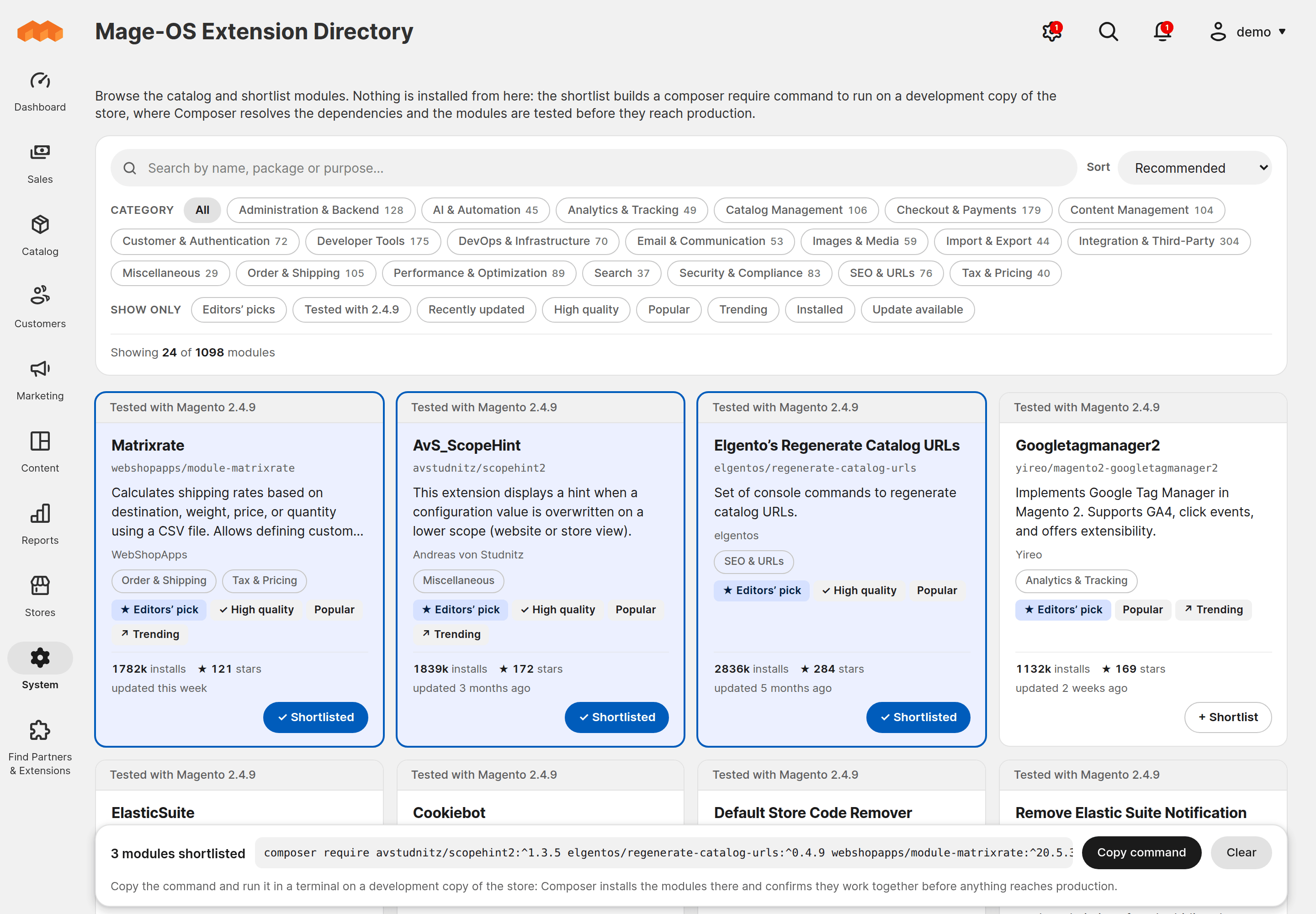The width and height of the screenshot is (1316, 914).
Task: Toggle the Editors' picks filter
Action: coord(238,310)
